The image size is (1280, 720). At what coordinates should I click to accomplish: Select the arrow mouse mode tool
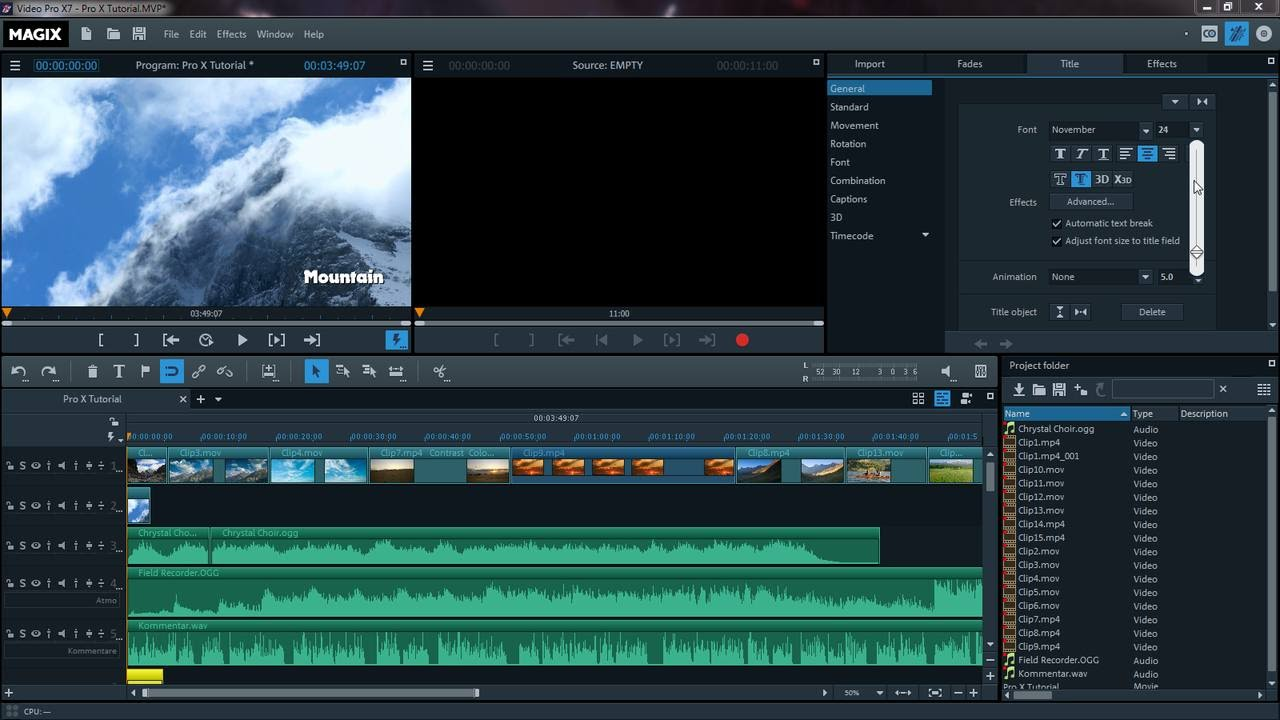point(315,371)
